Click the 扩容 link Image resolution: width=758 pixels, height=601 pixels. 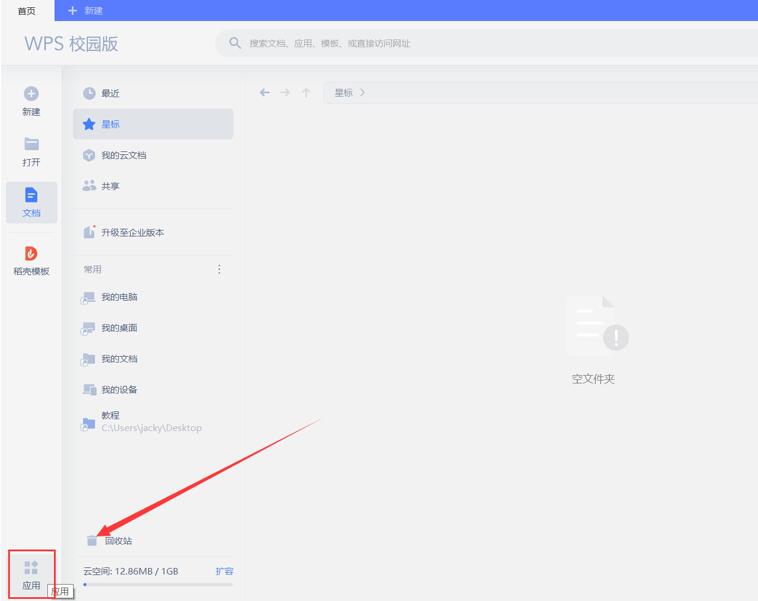(224, 572)
